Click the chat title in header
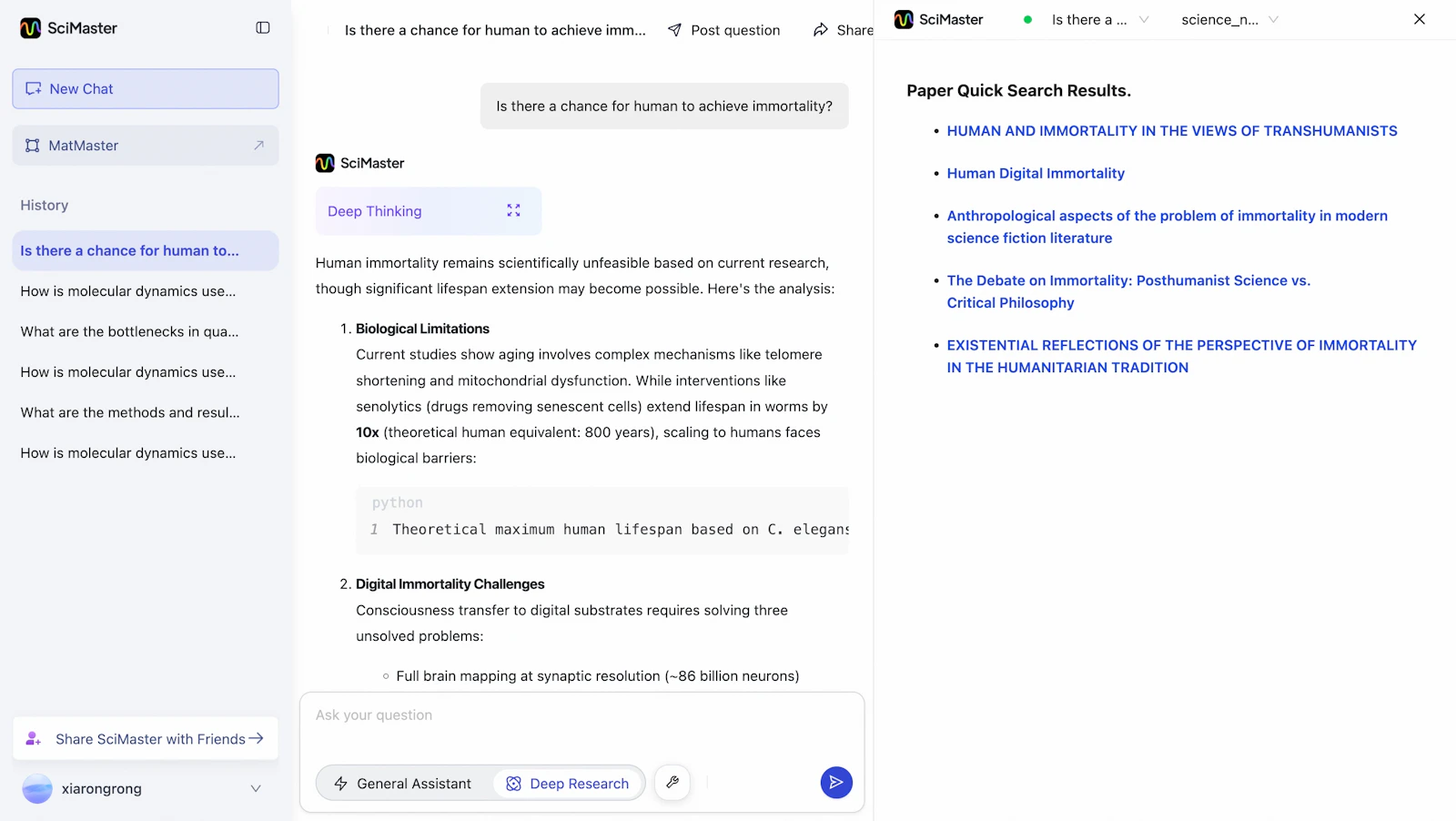This screenshot has width=1456, height=821. (x=495, y=30)
